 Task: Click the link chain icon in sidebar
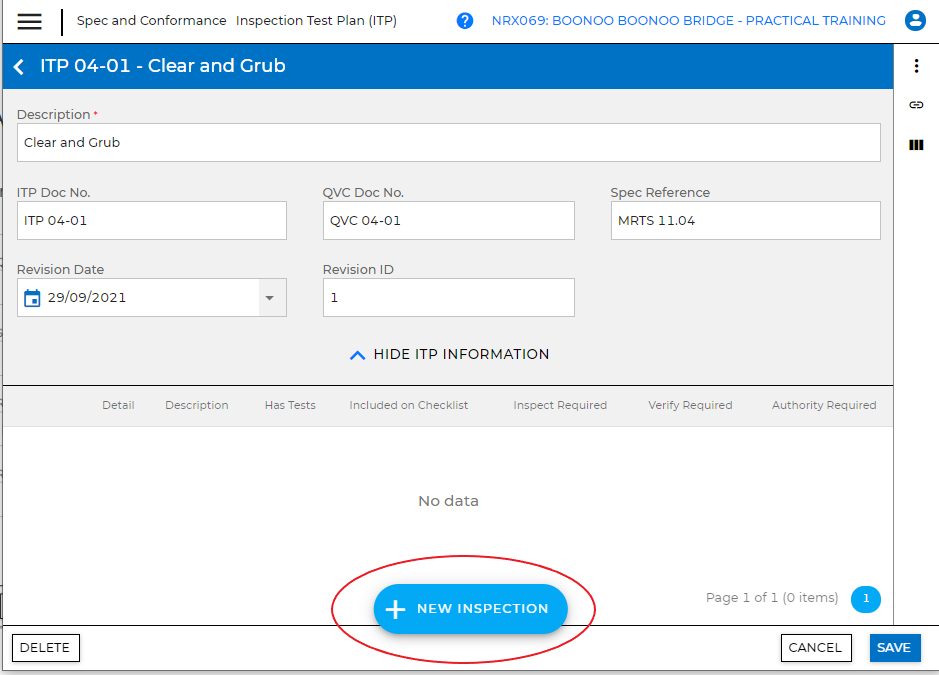pyautogui.click(x=916, y=105)
